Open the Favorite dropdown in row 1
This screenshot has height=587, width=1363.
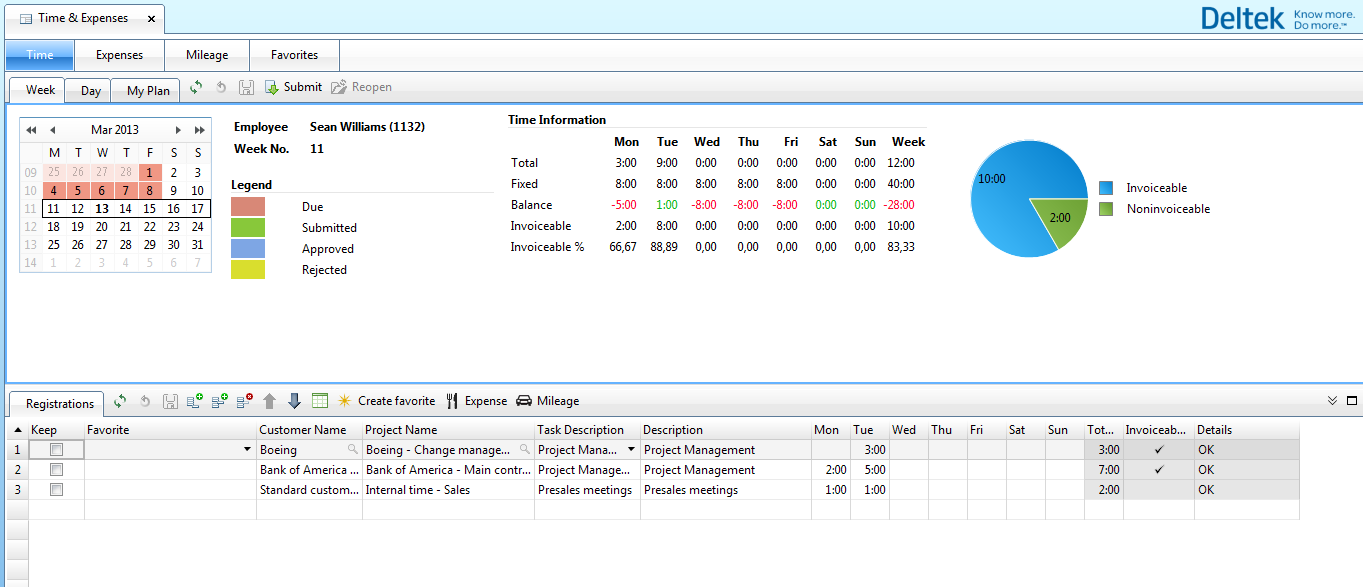point(247,450)
